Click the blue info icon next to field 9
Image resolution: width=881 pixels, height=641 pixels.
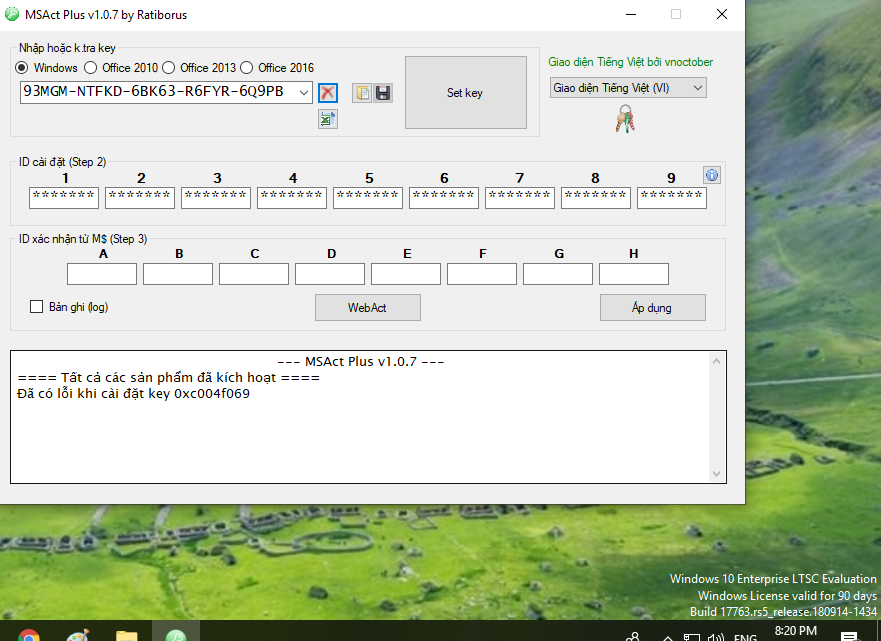point(712,175)
